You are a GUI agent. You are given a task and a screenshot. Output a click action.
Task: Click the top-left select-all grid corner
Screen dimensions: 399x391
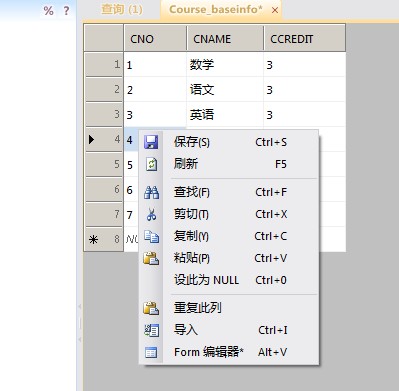104,38
